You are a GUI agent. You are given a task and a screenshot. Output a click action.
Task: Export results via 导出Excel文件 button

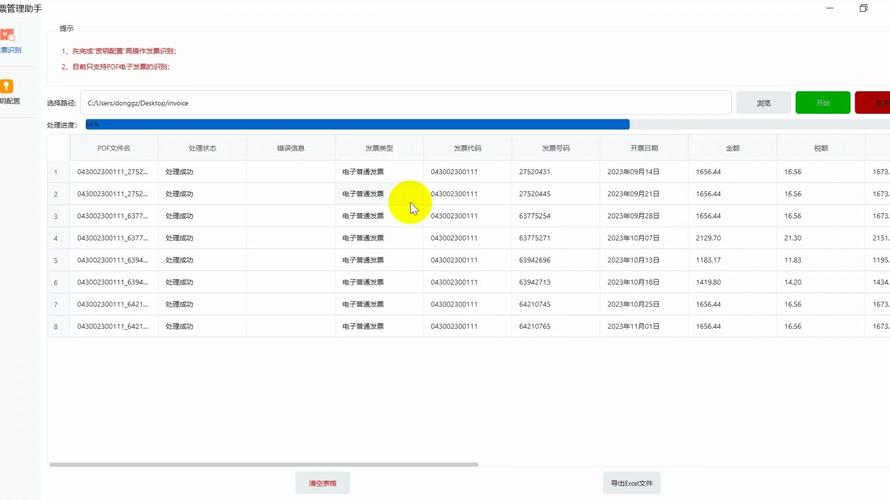[631, 483]
